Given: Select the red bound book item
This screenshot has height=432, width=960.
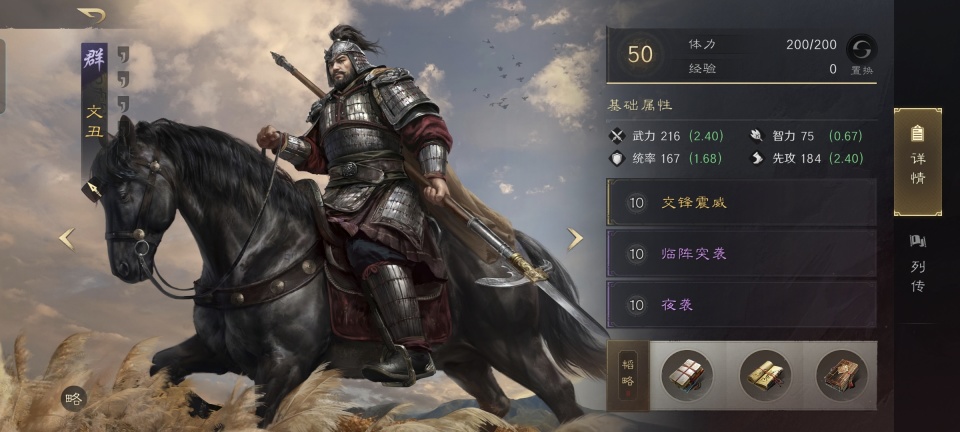Looking at the screenshot, I should point(841,375).
